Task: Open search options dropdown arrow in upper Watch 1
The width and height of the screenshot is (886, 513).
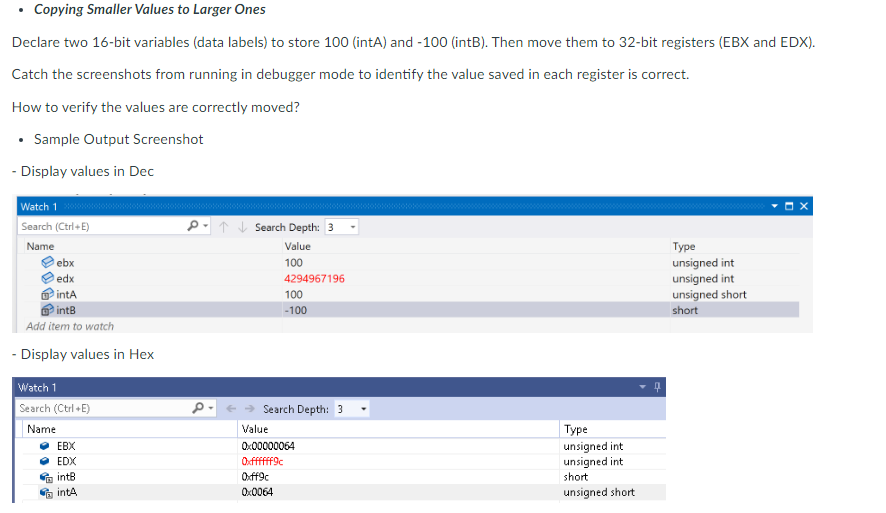Action: pyautogui.click(x=206, y=226)
